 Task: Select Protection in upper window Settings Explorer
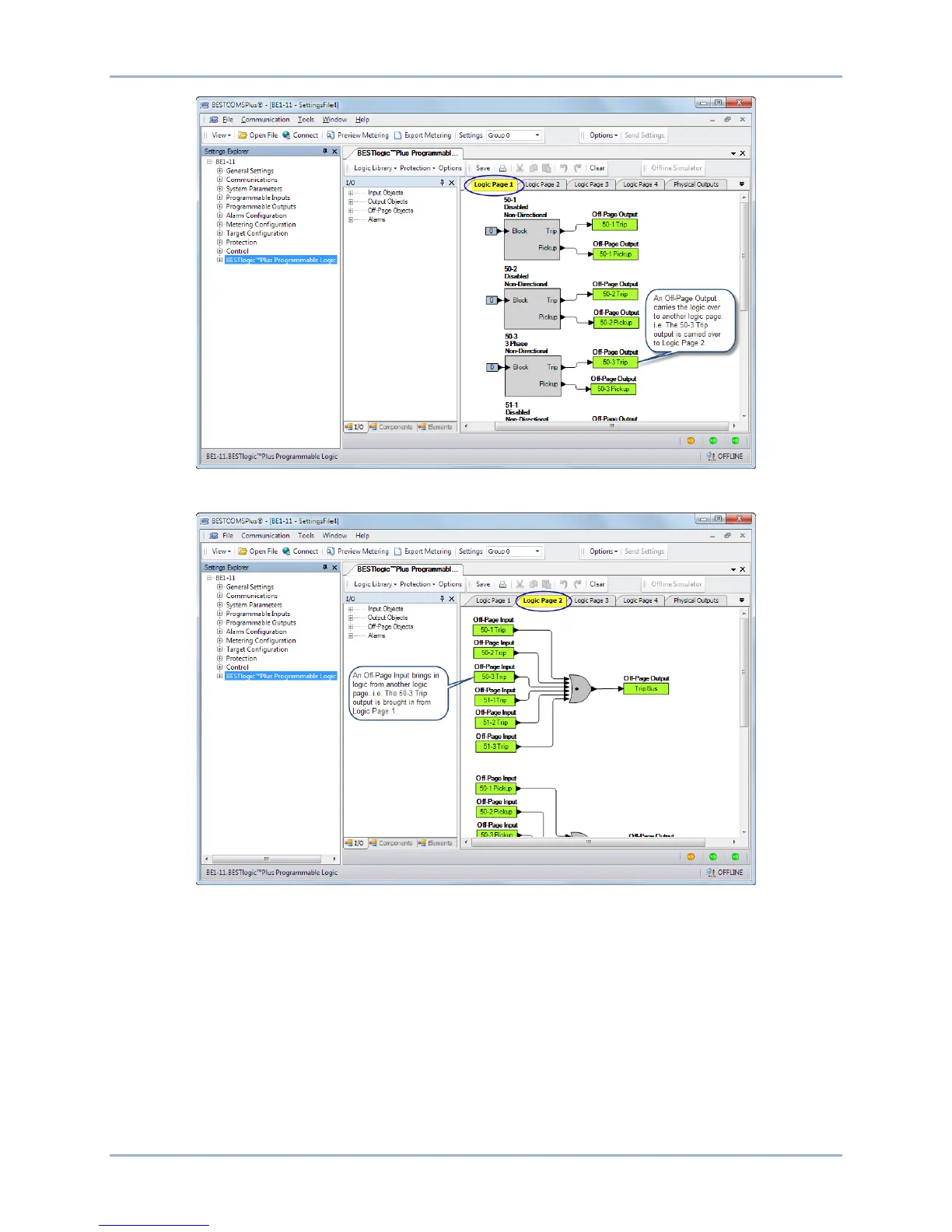pos(241,243)
